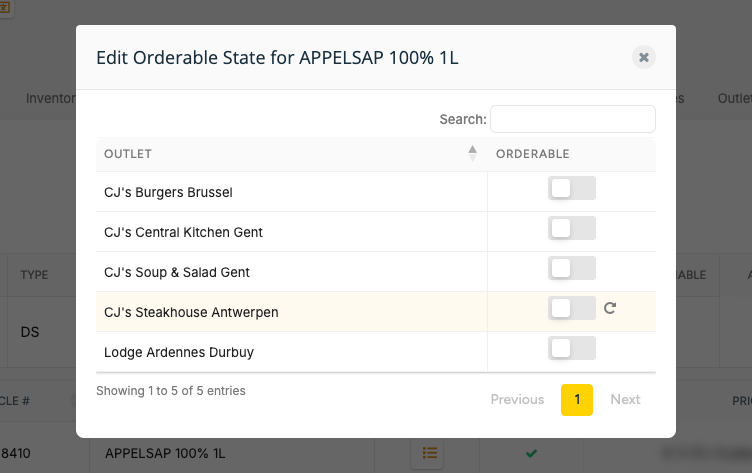Focus the Search input field

tap(573, 119)
